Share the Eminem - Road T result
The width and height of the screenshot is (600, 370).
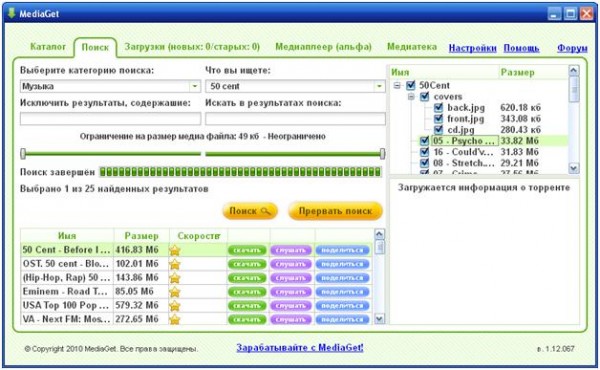click(342, 292)
